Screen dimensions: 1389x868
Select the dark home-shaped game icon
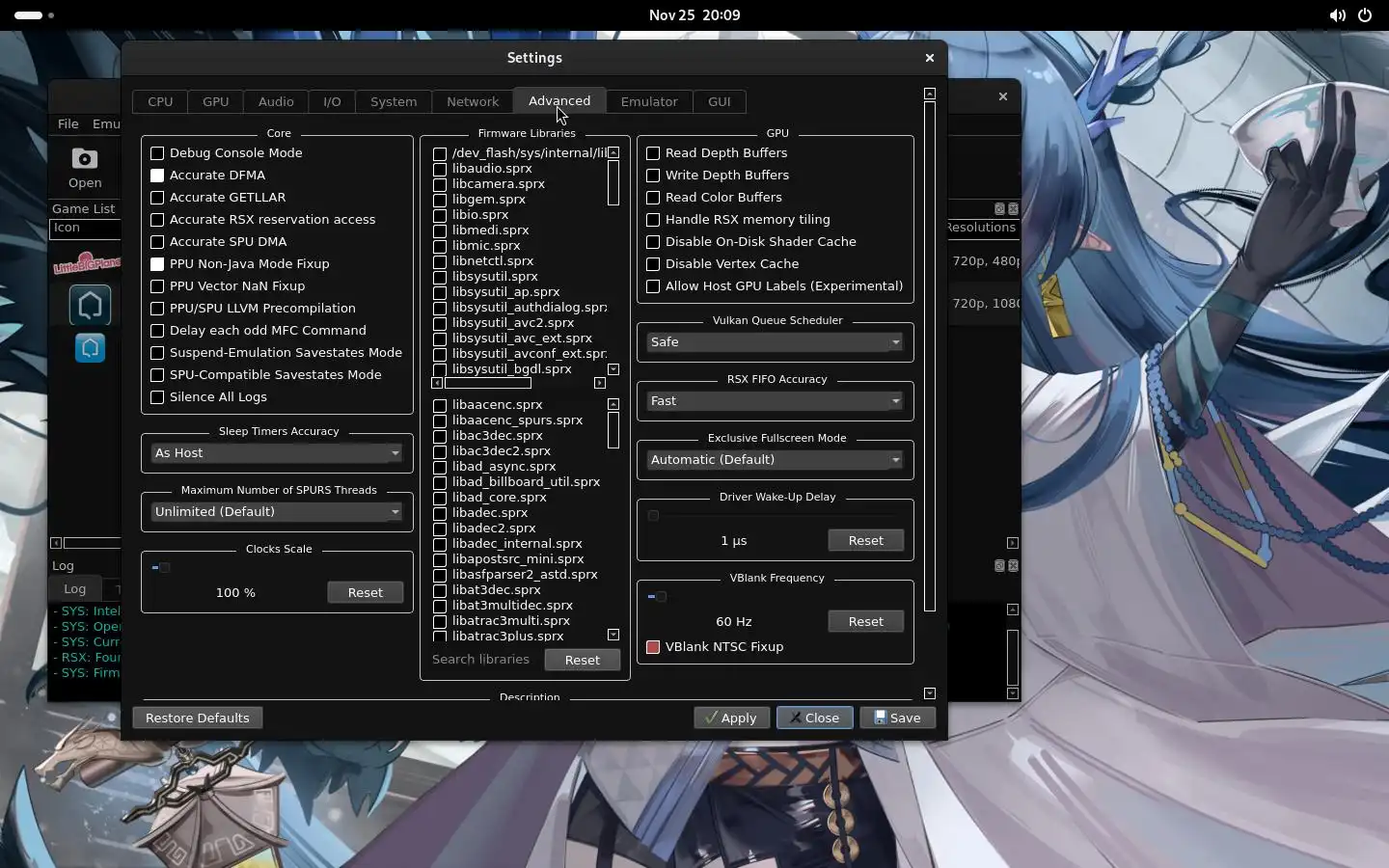coord(90,305)
